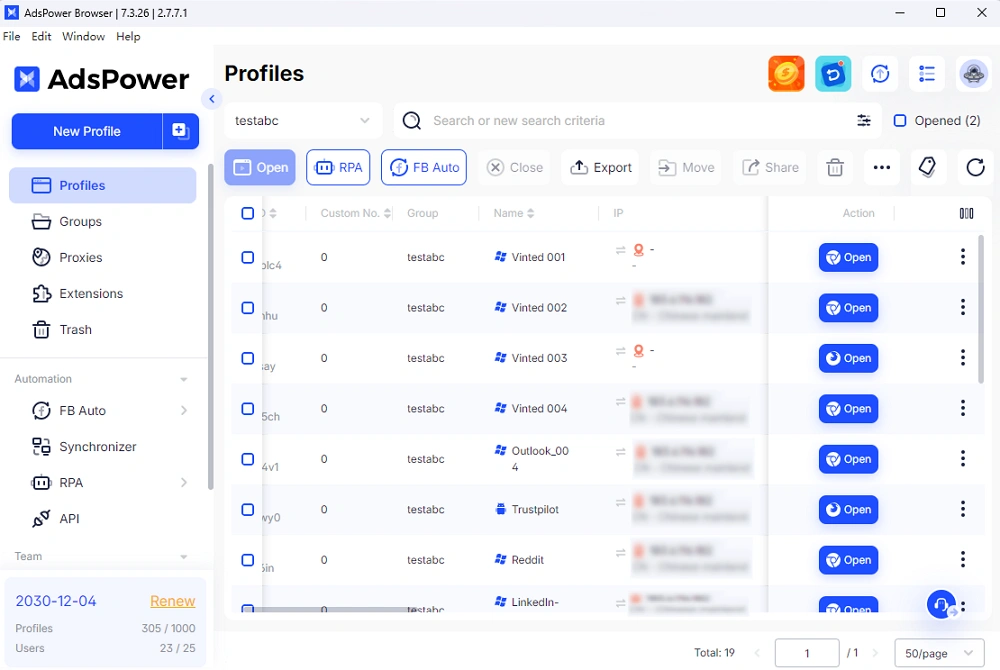Open the three-dot menu for Vinted 002
The width and height of the screenshot is (1000, 670).
pos(962,308)
